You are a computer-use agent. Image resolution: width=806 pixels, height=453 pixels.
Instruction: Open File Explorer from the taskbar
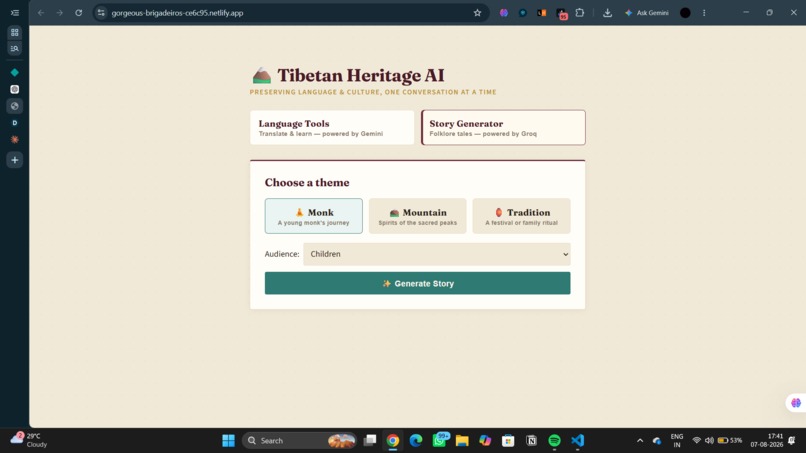point(462,441)
